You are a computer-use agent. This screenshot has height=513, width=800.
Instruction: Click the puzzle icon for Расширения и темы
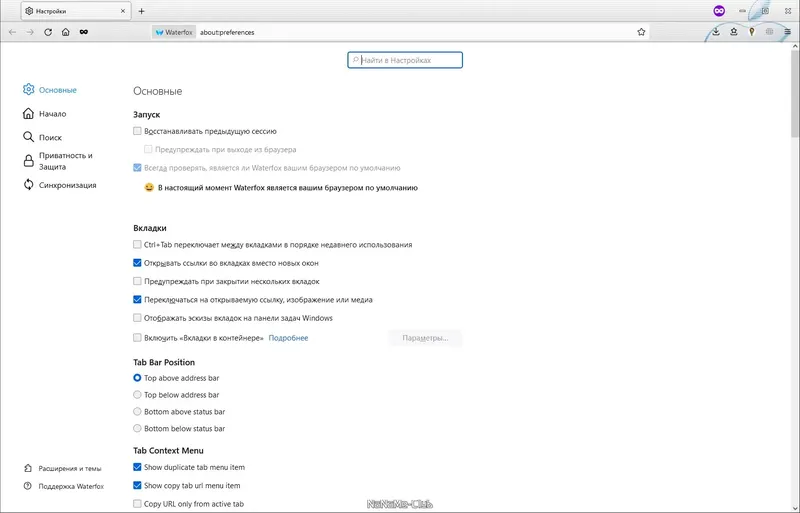coord(28,468)
